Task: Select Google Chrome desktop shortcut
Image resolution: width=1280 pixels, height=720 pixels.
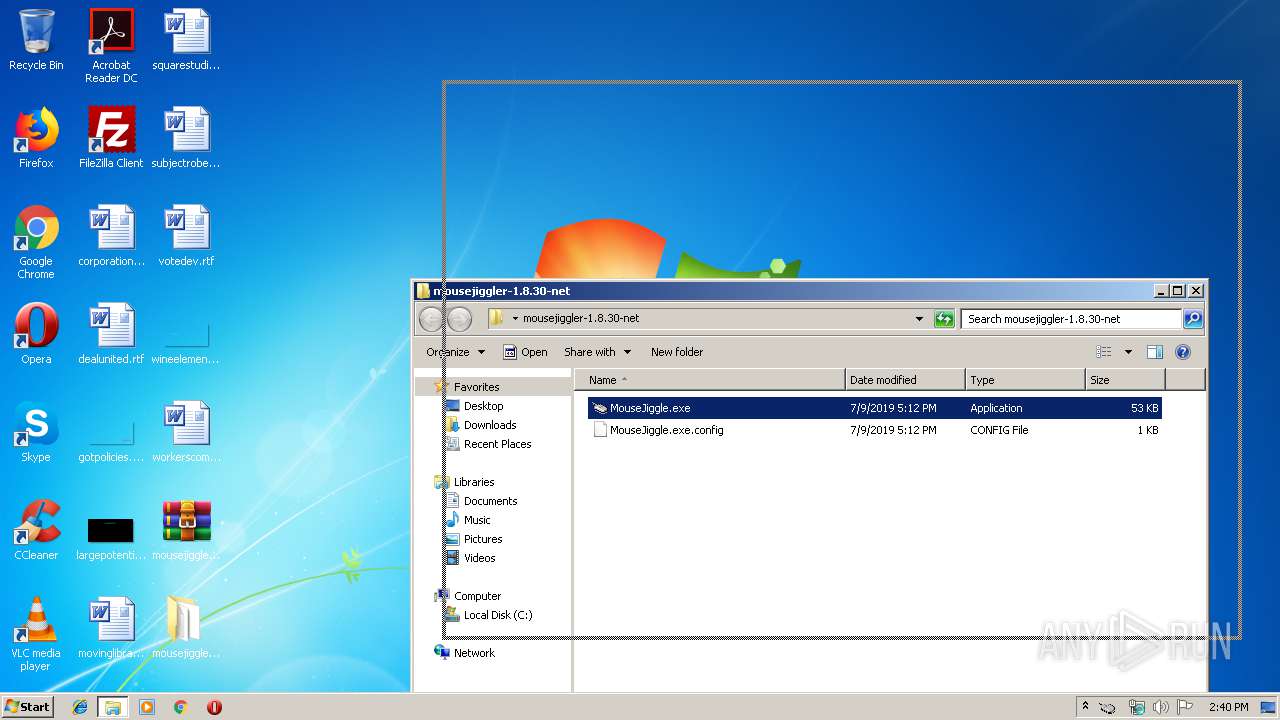Action: point(36,242)
